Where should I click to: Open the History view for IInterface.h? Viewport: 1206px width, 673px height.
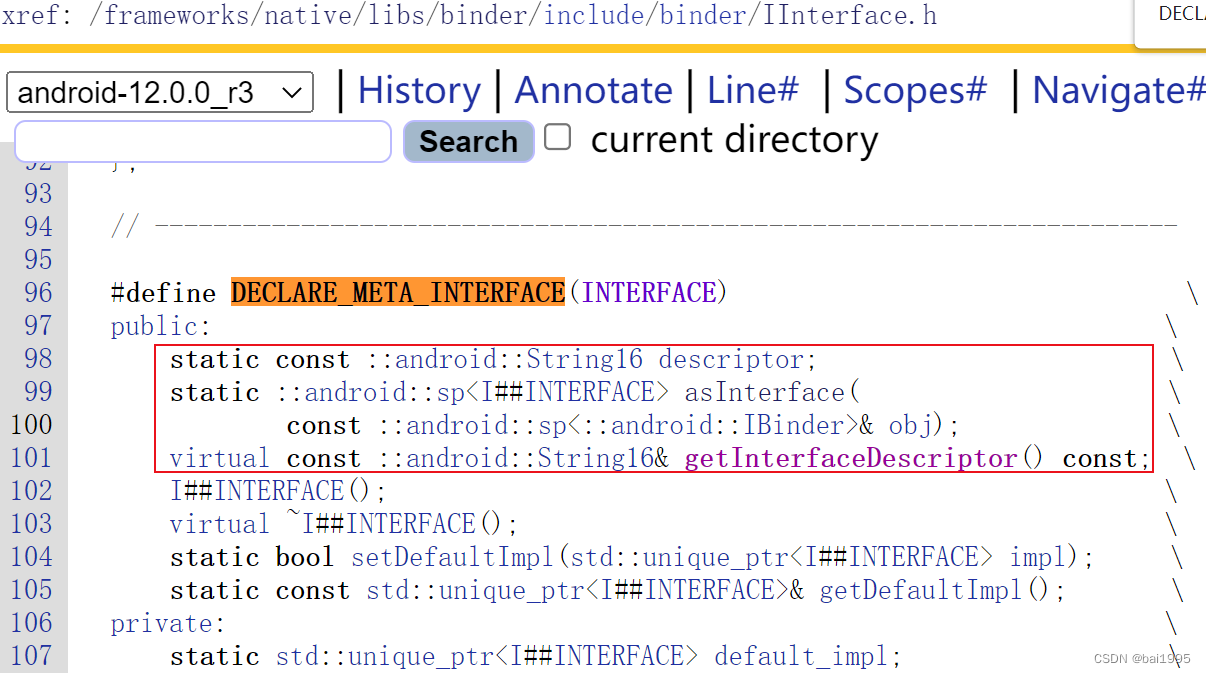[x=419, y=90]
